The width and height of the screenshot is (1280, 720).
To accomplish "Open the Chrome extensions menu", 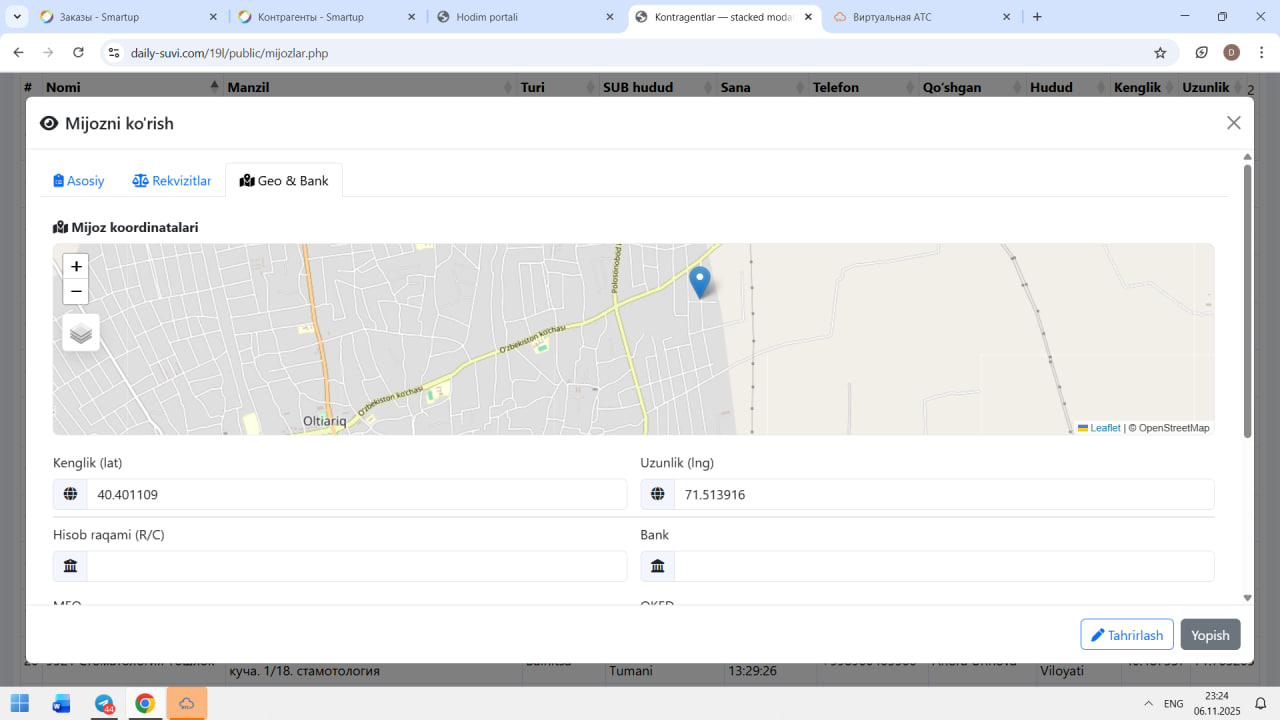I will tap(1201, 53).
